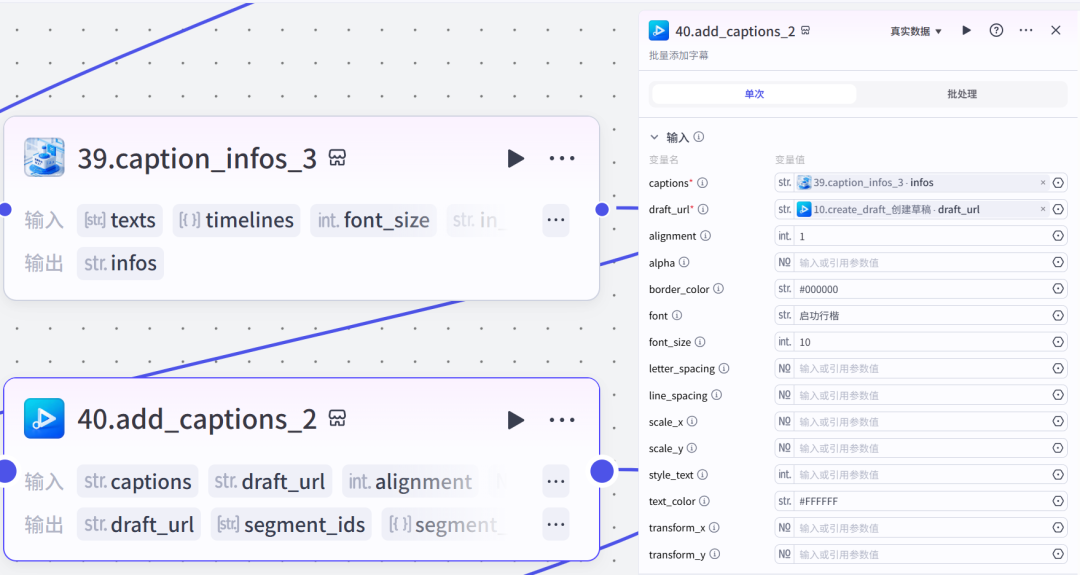Open more options for 40.add_captions_2 node
The width and height of the screenshot is (1080, 575).
[x=562, y=420]
